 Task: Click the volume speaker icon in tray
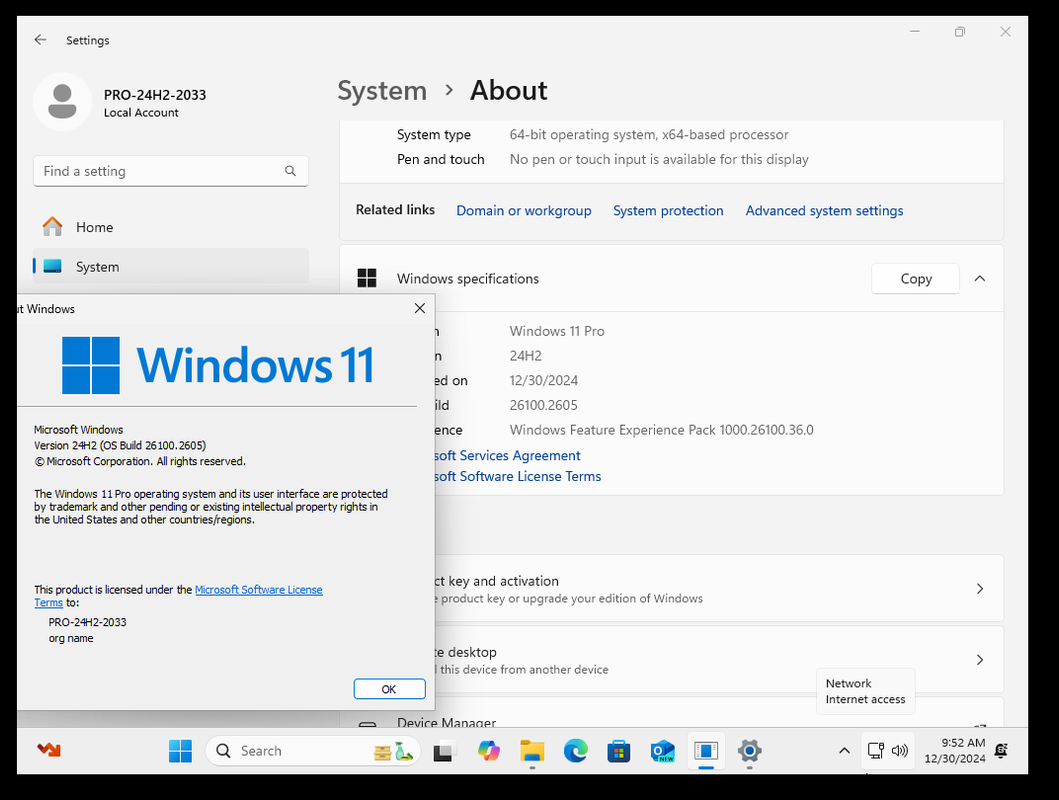coord(900,751)
